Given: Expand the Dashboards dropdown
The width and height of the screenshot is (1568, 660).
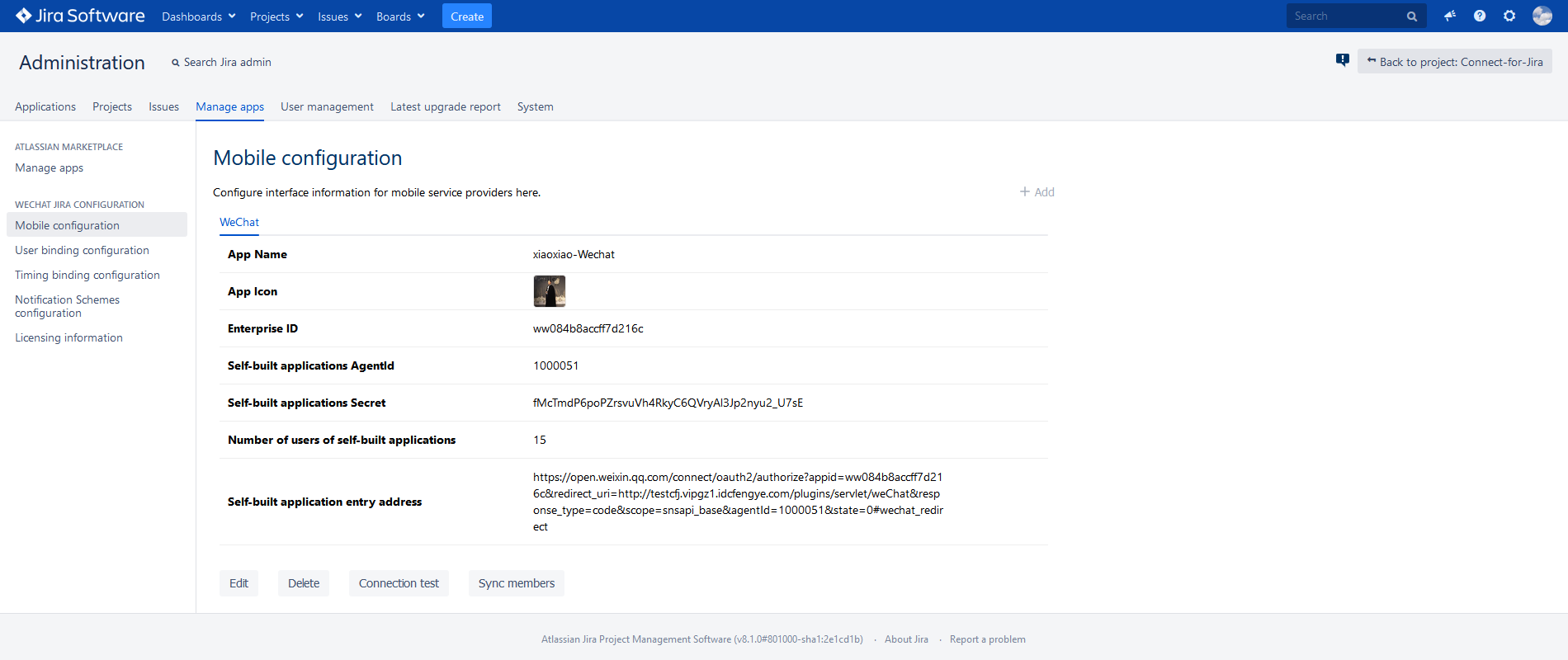Looking at the screenshot, I should tap(199, 16).
